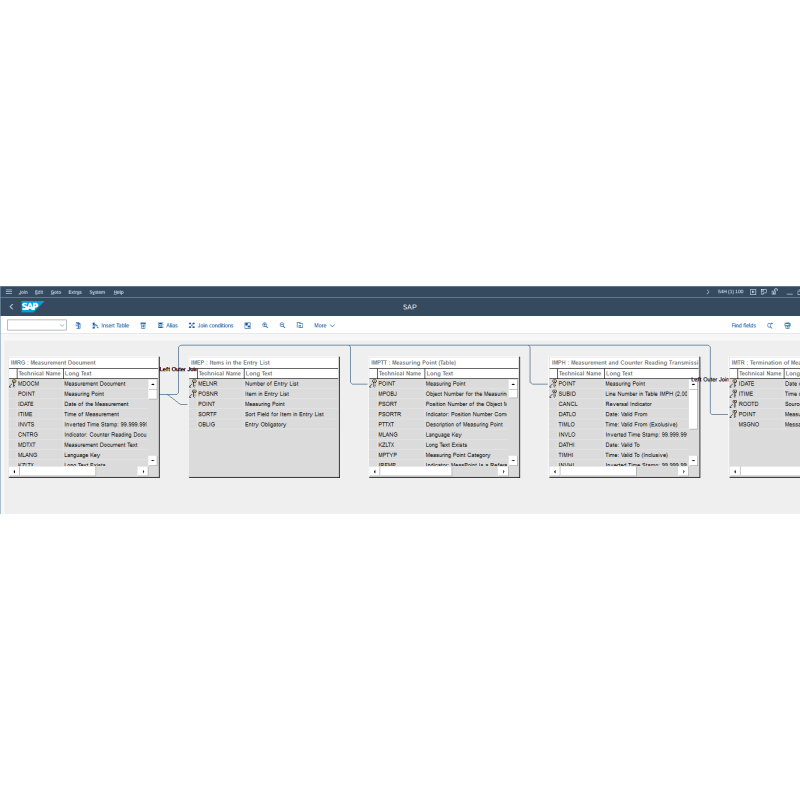Open the hamburger menu icon

pos(8,292)
